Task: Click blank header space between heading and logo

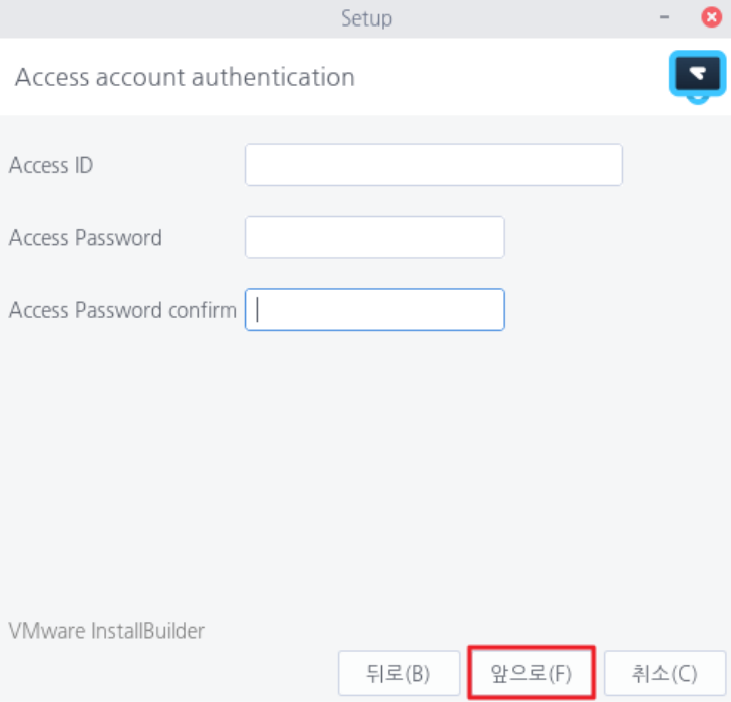Action: (510, 77)
